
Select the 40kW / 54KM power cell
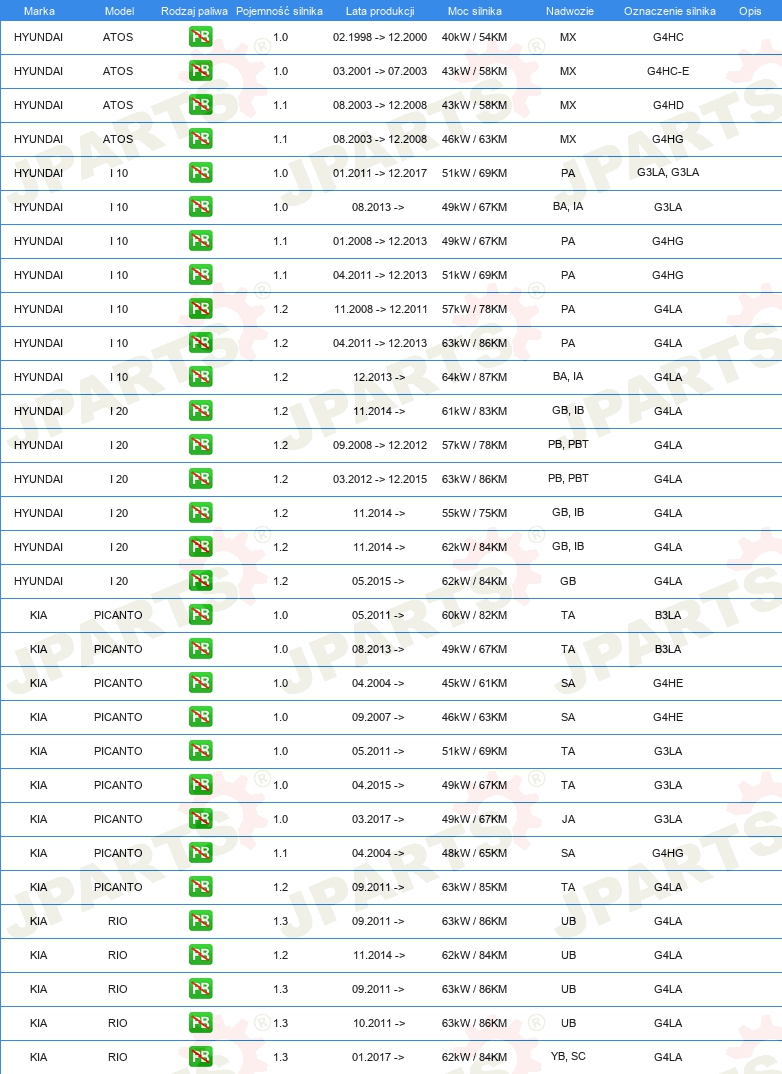point(475,37)
